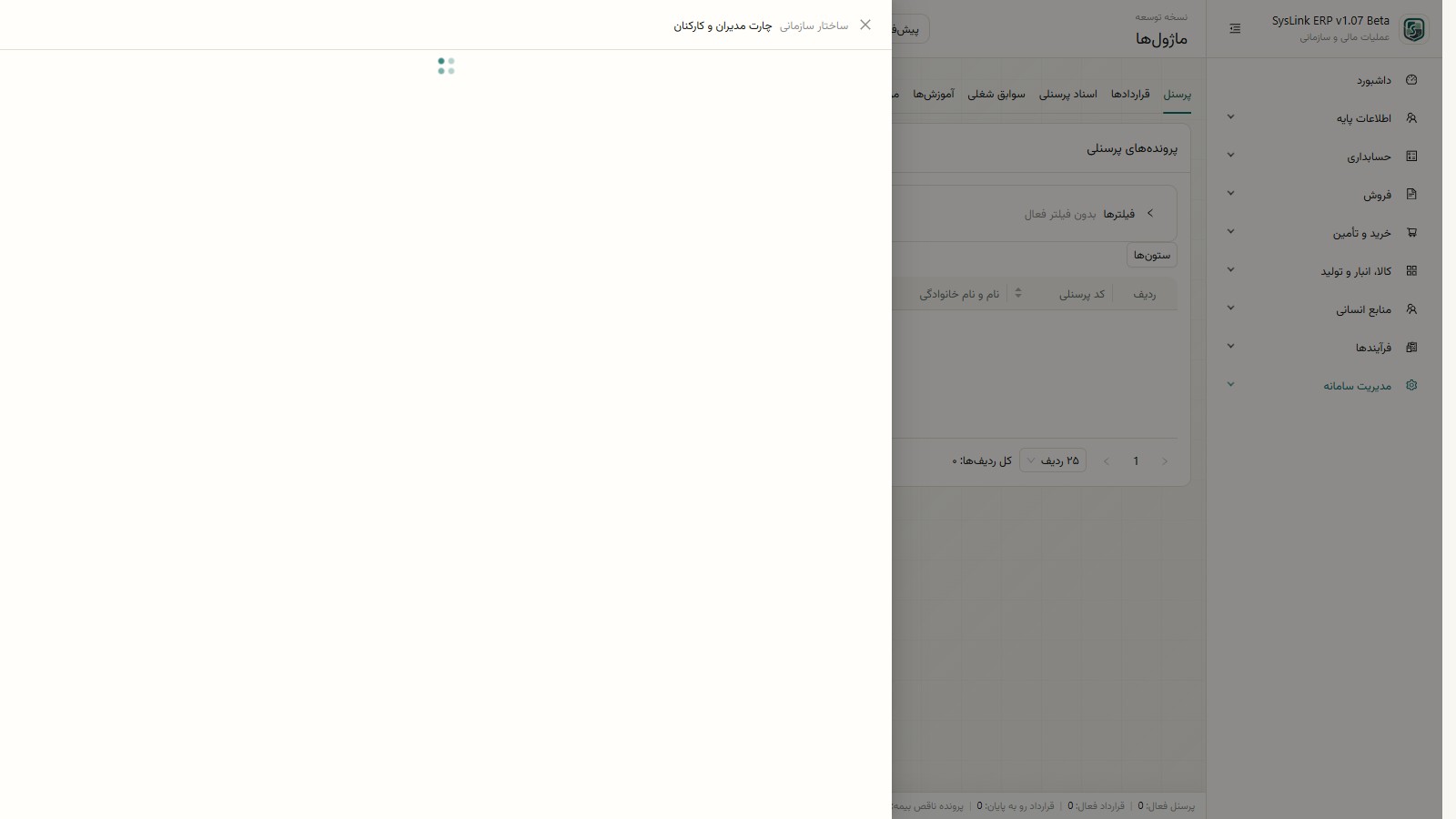Click the مدیریت سامانه gear icon
The width and height of the screenshot is (1456, 819).
(1411, 386)
